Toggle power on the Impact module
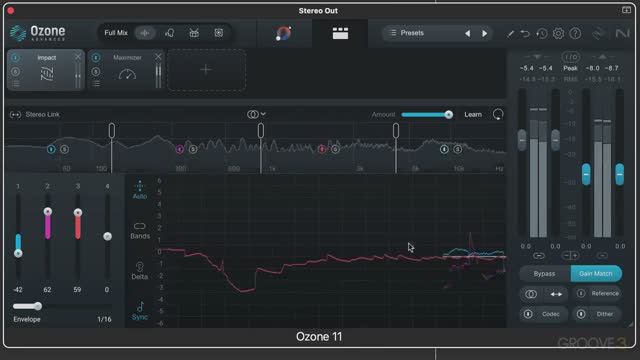This screenshot has height=360, width=640. pyautogui.click(x=16, y=58)
